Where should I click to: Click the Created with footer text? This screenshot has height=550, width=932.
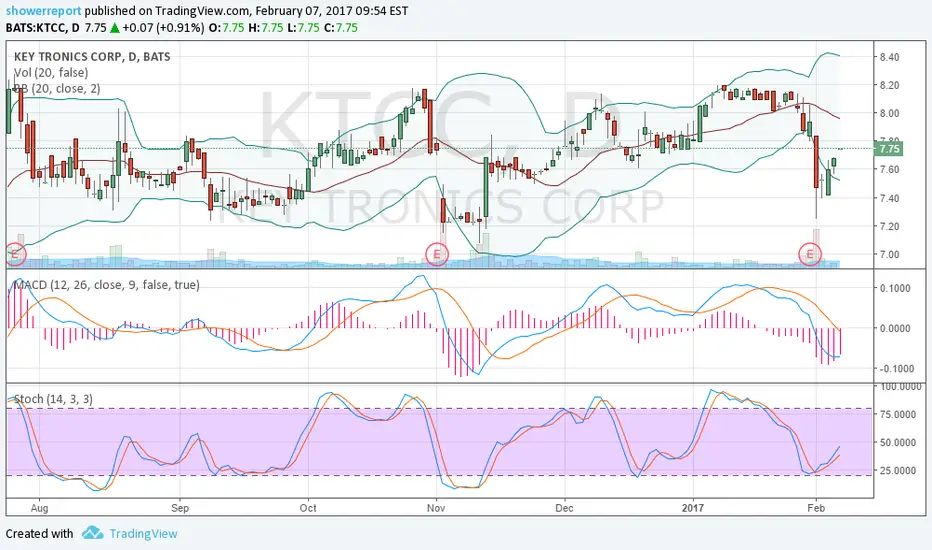(39, 533)
